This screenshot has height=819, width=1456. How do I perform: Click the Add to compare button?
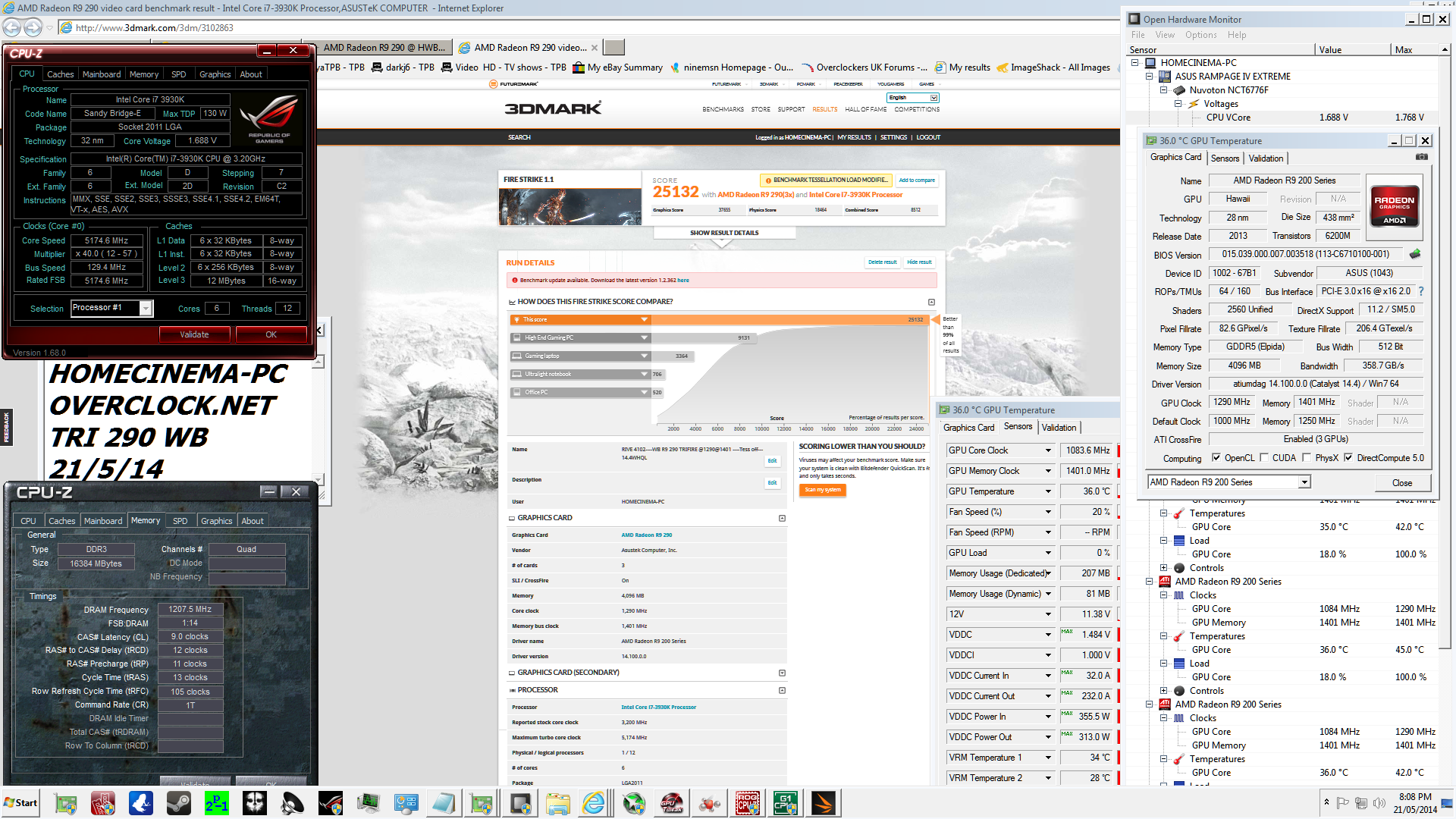(917, 180)
